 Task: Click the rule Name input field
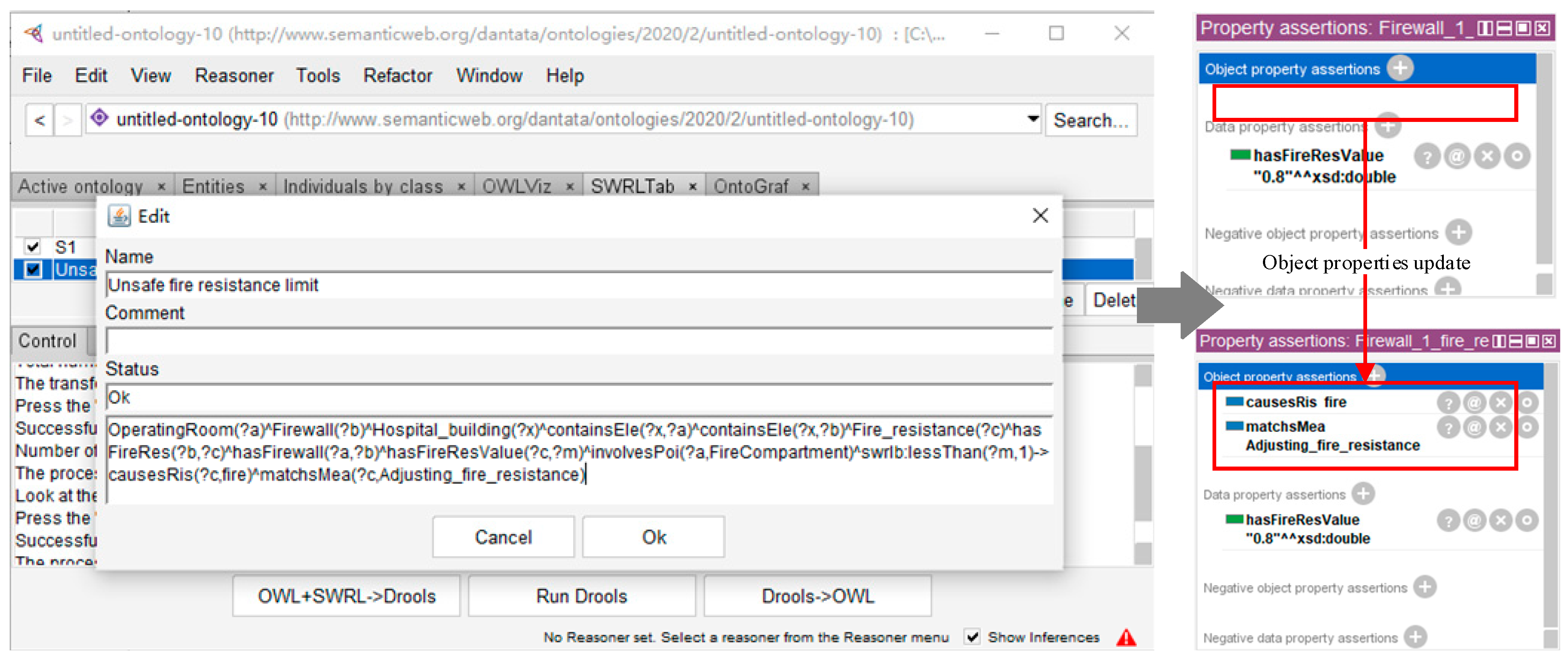point(578,285)
